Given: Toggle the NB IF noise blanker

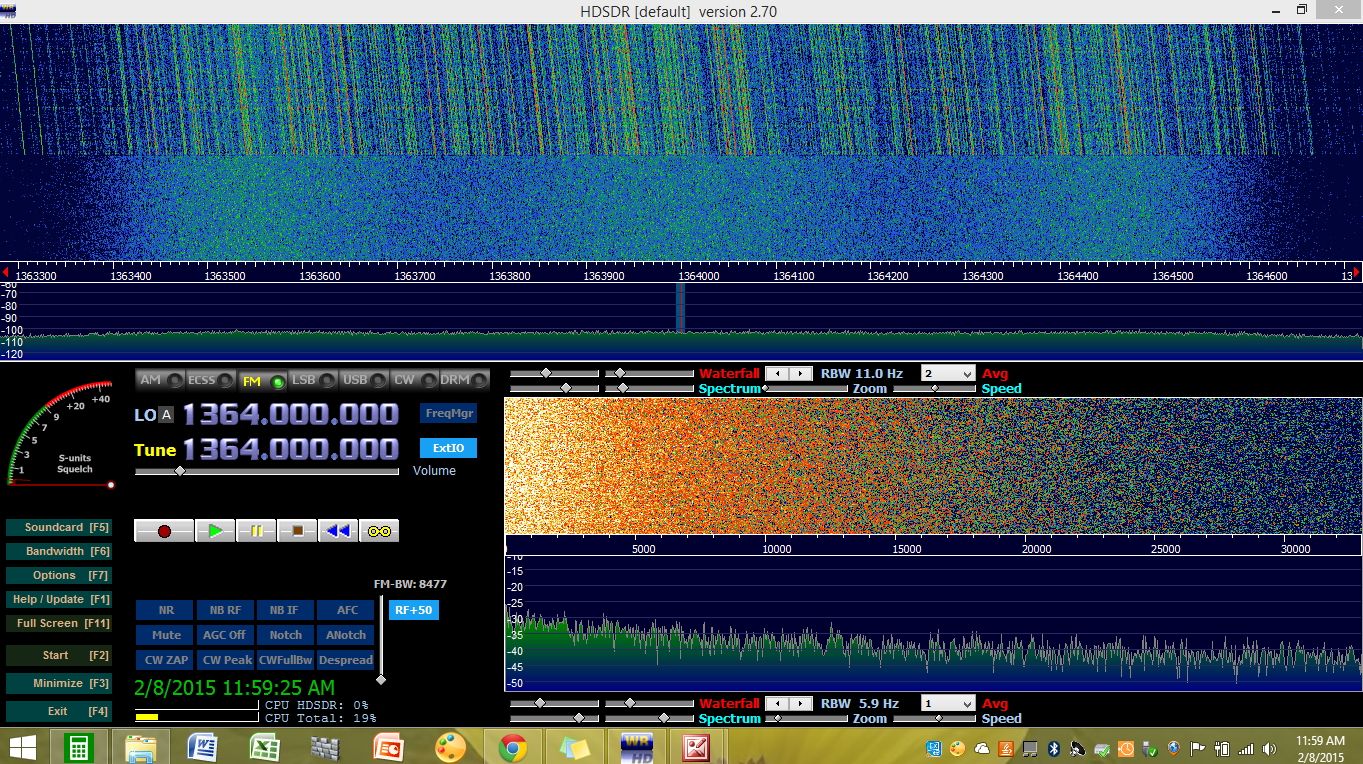Looking at the screenshot, I should [285, 610].
